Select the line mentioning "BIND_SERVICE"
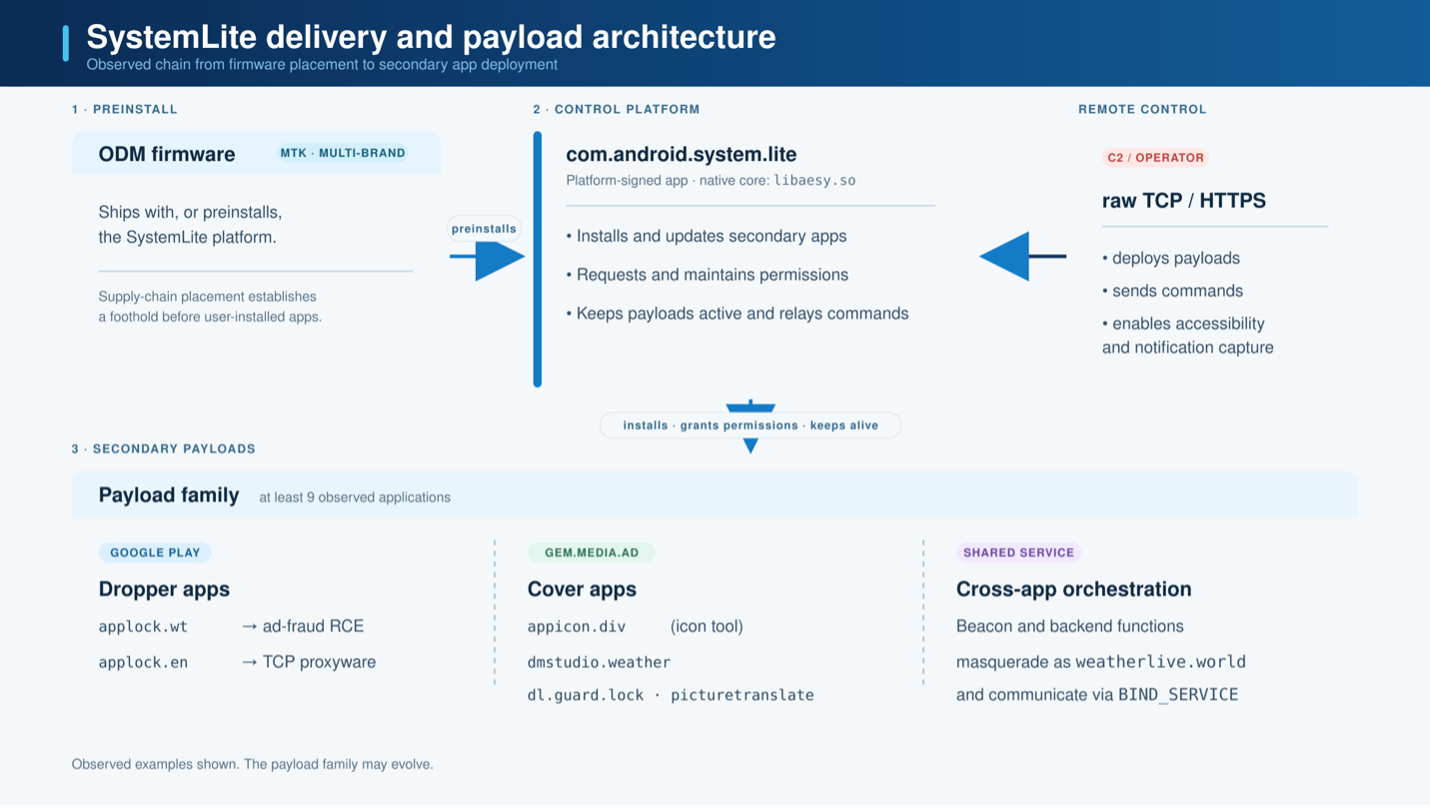Image resolution: width=1430 pixels, height=809 pixels. pyautogui.click(x=1097, y=695)
